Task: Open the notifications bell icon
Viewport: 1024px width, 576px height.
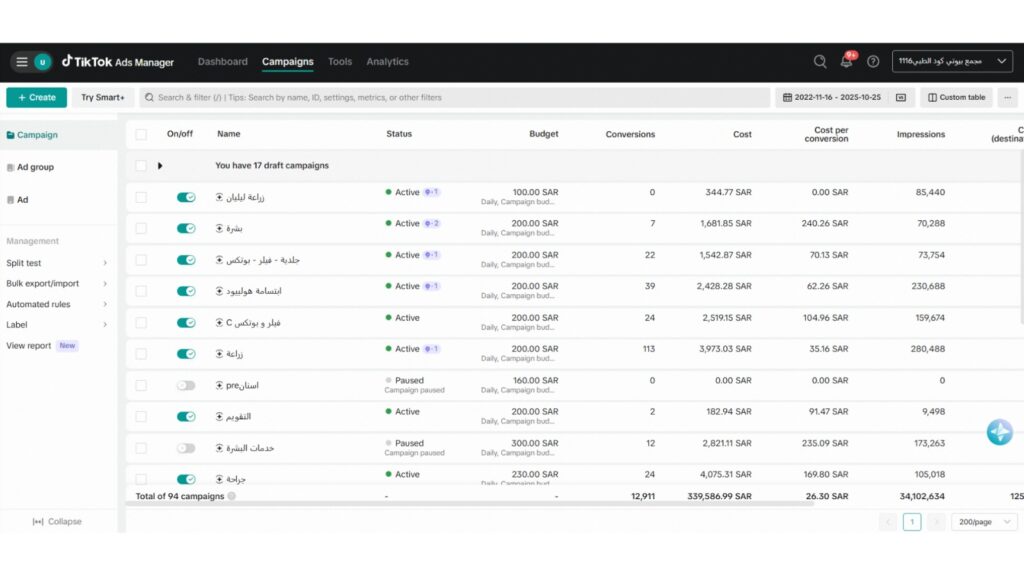Action: pyautogui.click(x=846, y=61)
